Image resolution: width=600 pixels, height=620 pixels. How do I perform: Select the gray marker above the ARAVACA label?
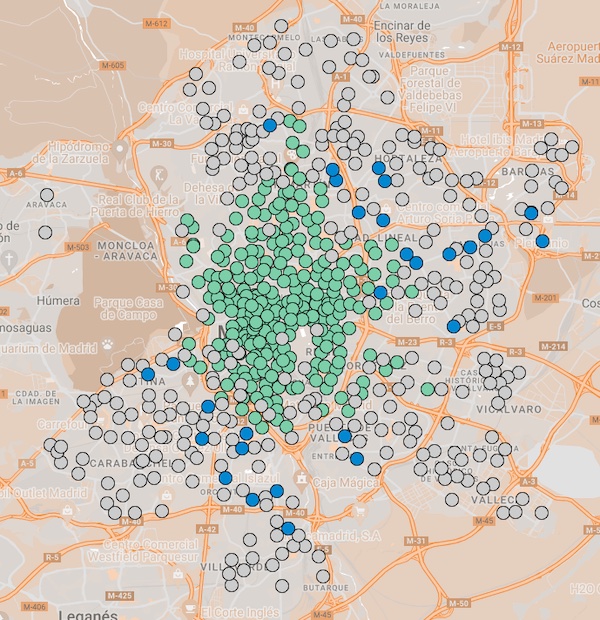point(47,195)
